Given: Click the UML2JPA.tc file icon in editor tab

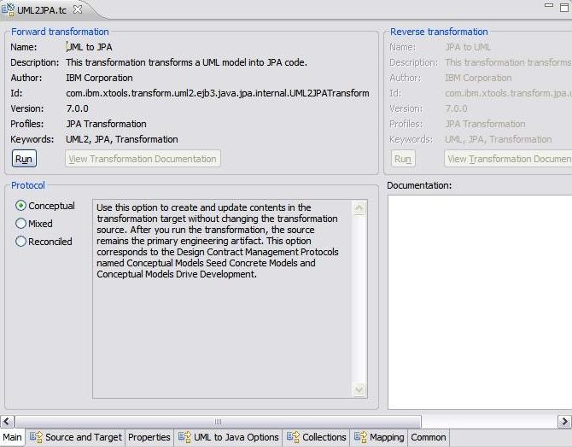Looking at the screenshot, I should coord(8,9).
